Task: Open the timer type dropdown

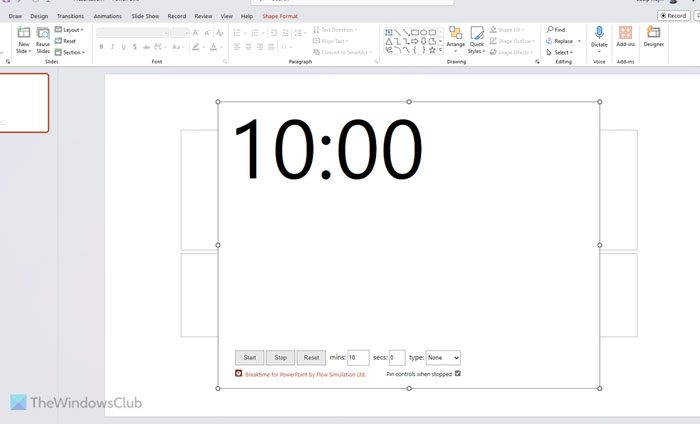Action: (x=443, y=358)
